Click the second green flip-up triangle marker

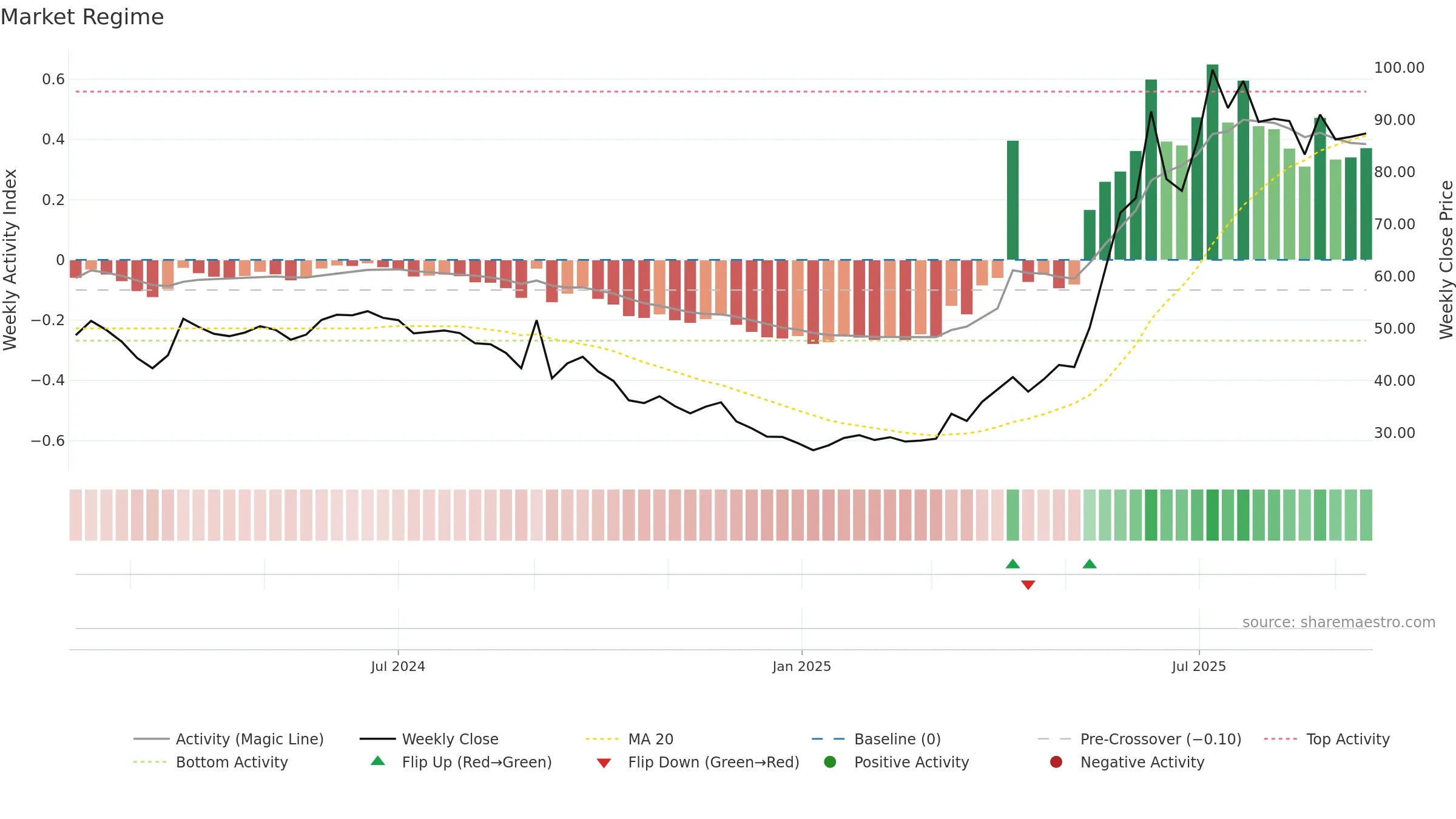(x=1090, y=564)
